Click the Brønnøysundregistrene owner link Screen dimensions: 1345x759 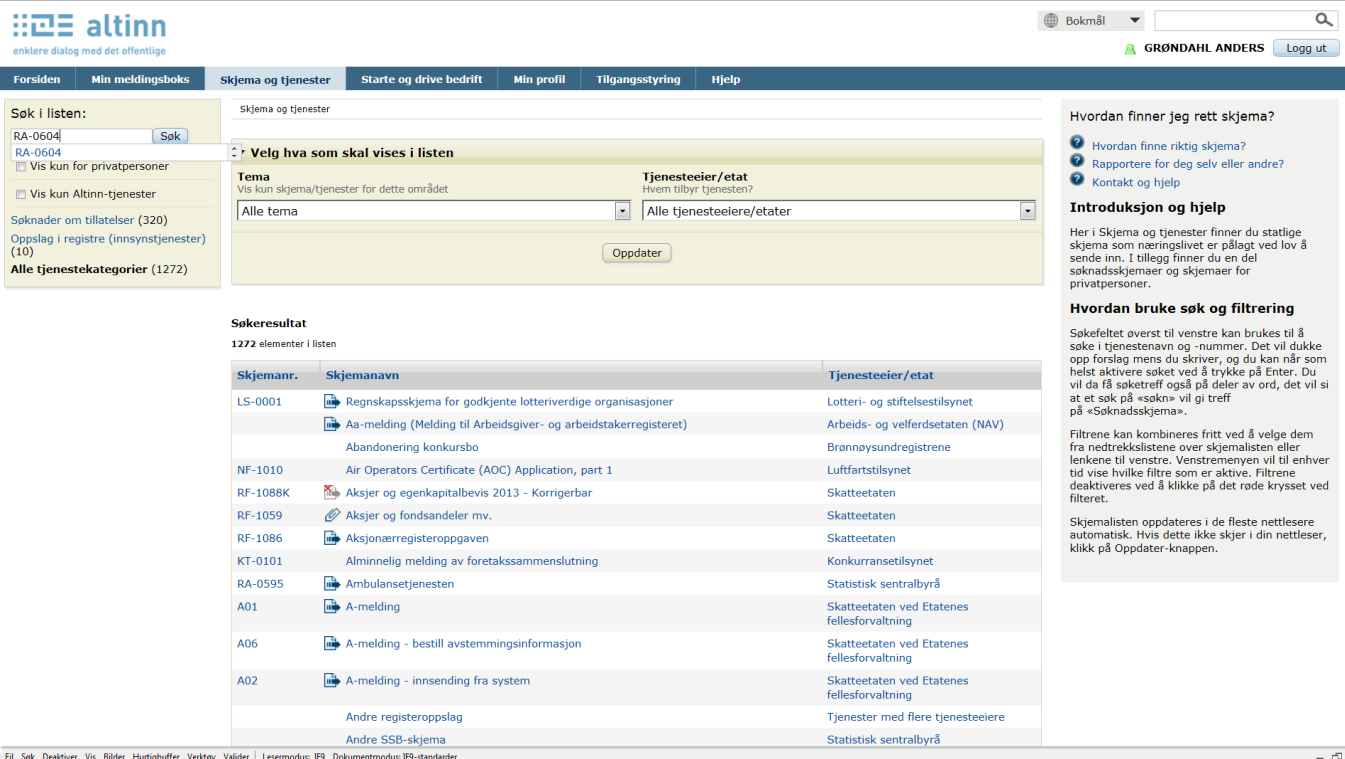[889, 447]
